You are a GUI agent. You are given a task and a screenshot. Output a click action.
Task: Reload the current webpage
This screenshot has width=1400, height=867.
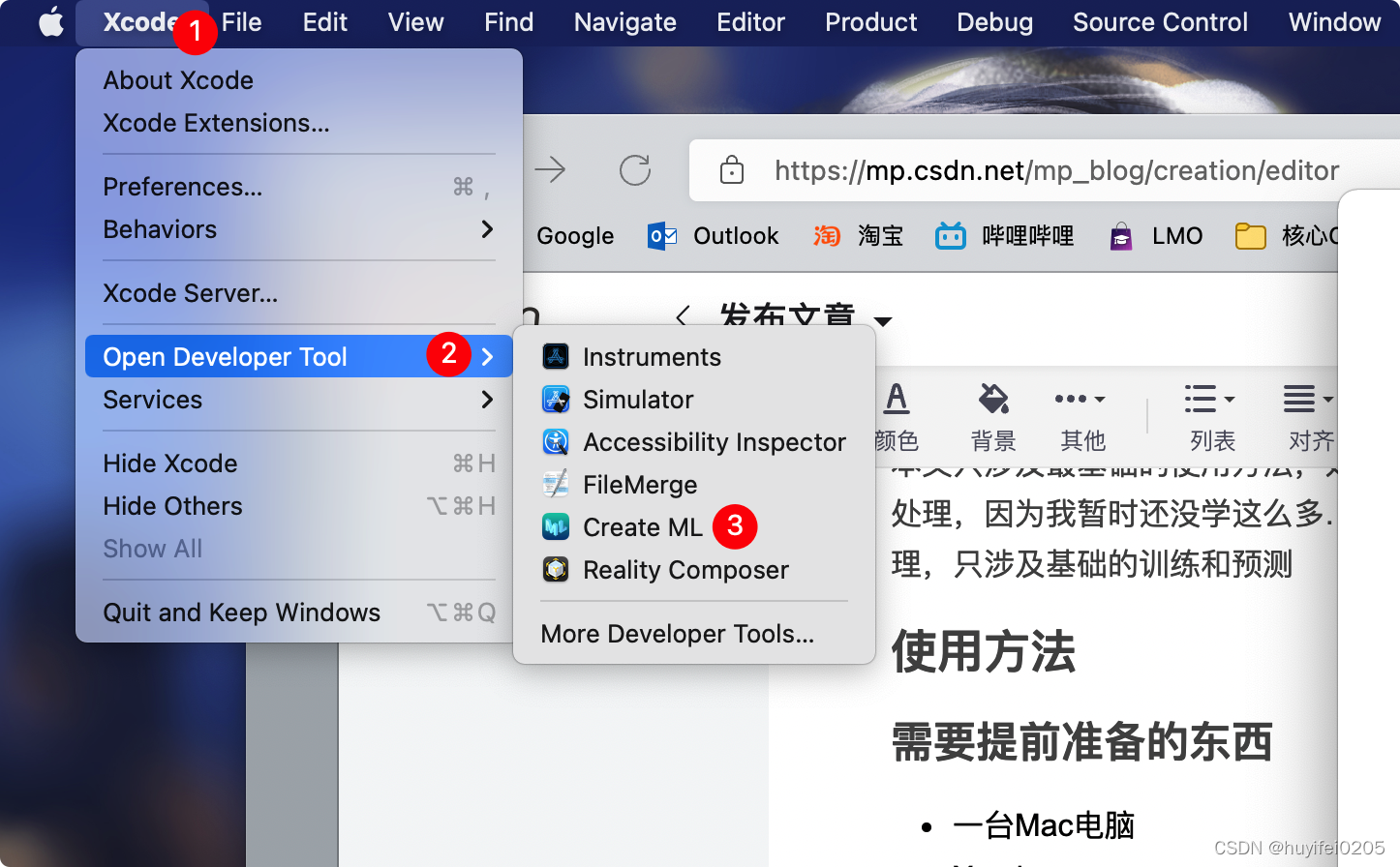click(634, 170)
